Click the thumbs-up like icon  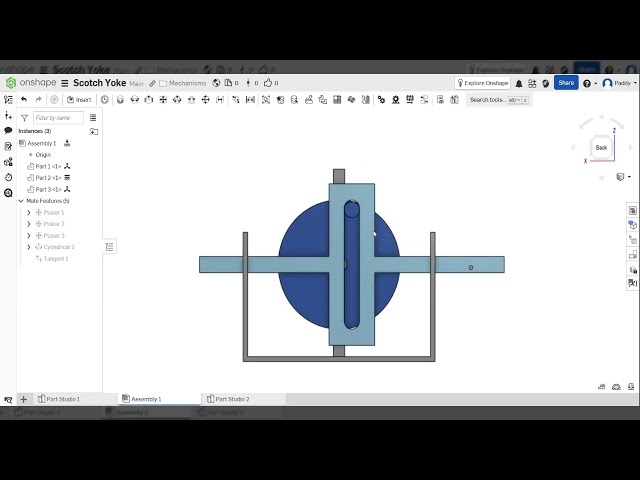[268, 83]
